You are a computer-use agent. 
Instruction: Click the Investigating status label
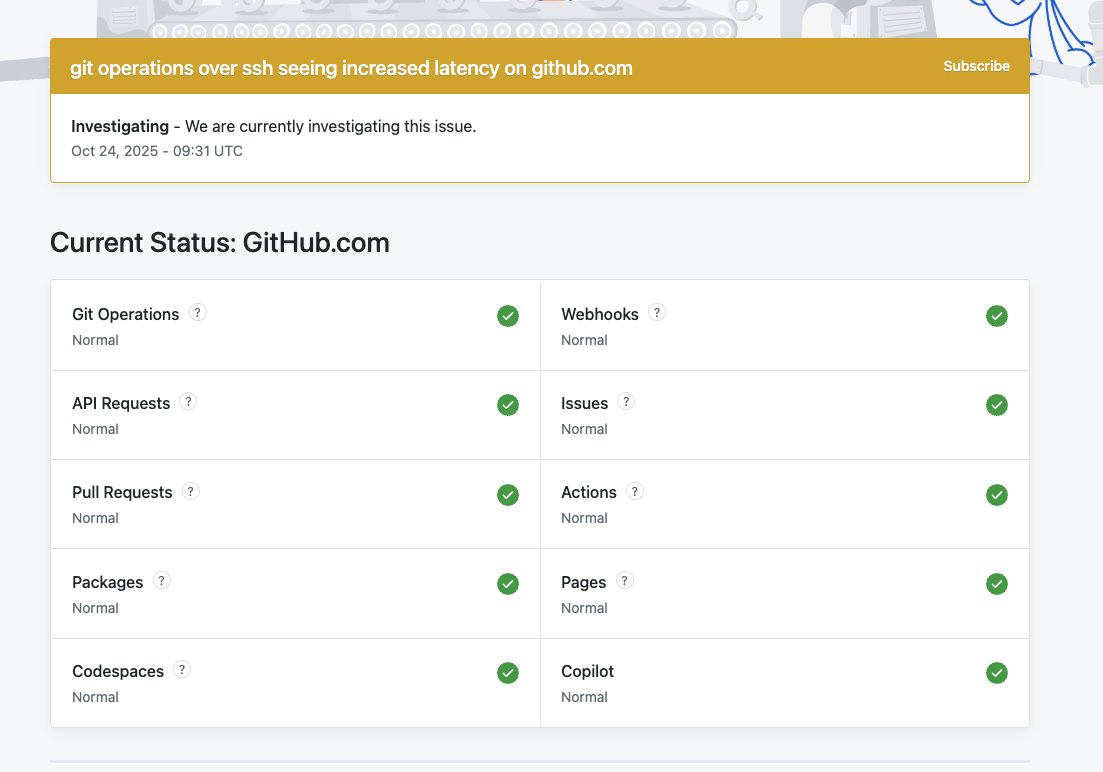(x=120, y=127)
